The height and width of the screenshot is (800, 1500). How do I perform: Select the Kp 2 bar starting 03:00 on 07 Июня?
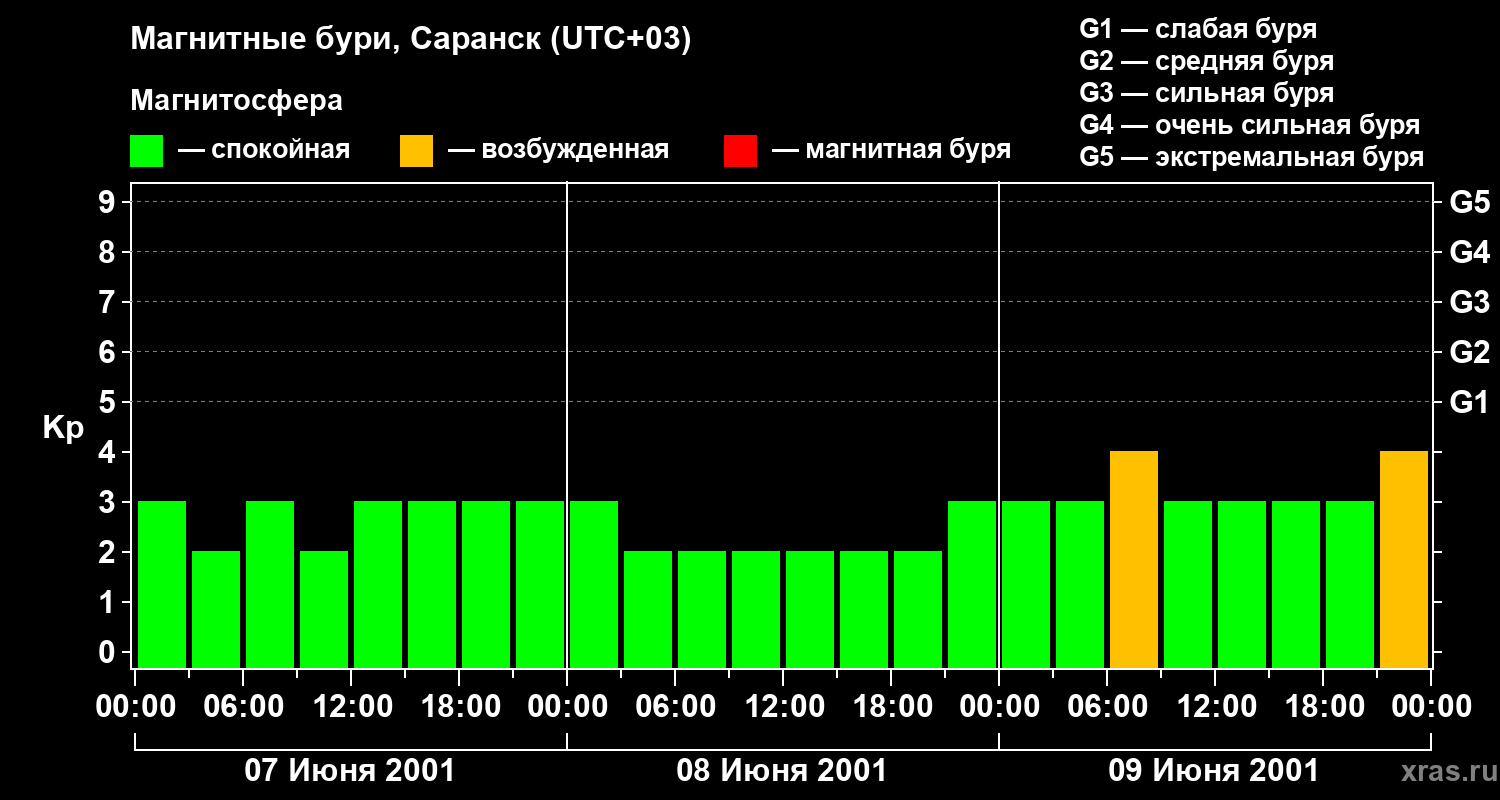(216, 610)
